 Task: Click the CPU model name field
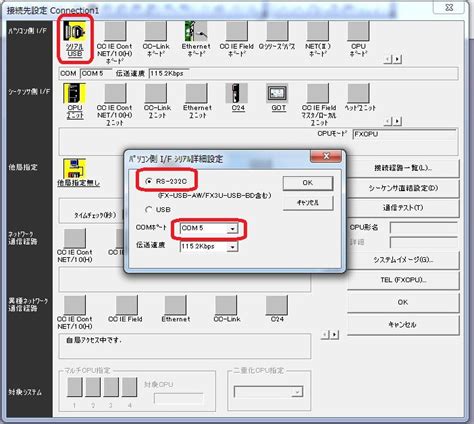(424, 228)
